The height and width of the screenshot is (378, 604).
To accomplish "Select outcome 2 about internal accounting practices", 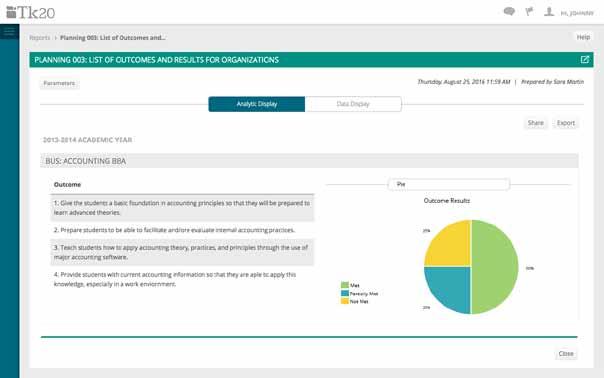I will 182,230.
